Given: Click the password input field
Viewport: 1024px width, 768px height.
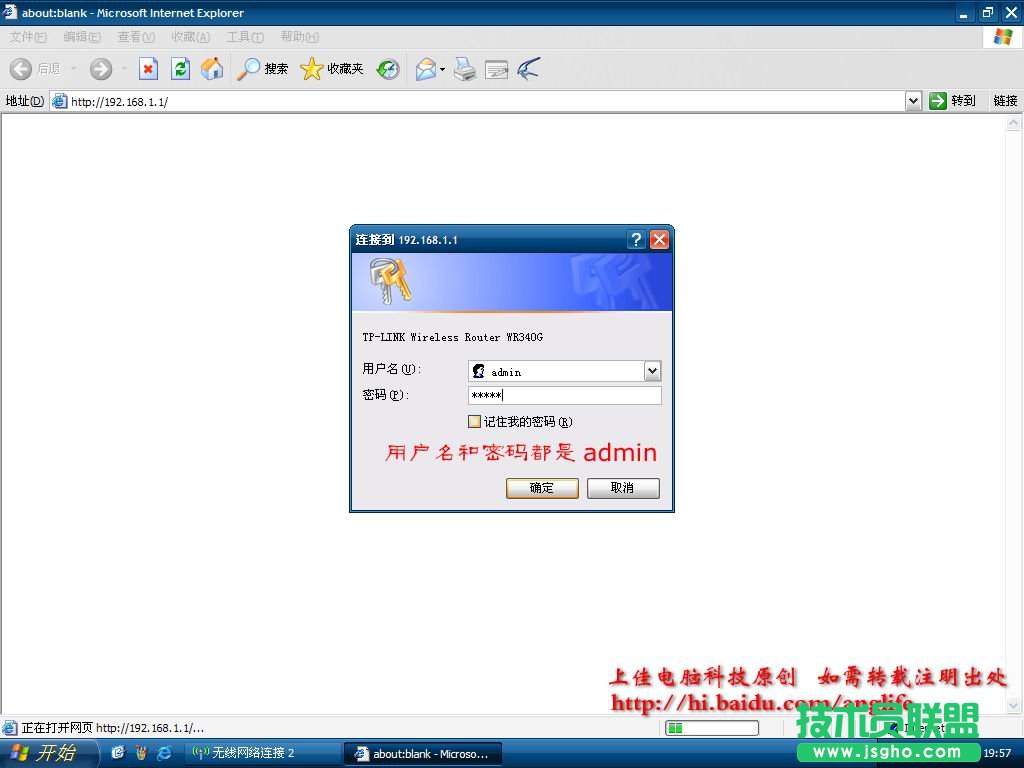Looking at the screenshot, I should tap(564, 395).
